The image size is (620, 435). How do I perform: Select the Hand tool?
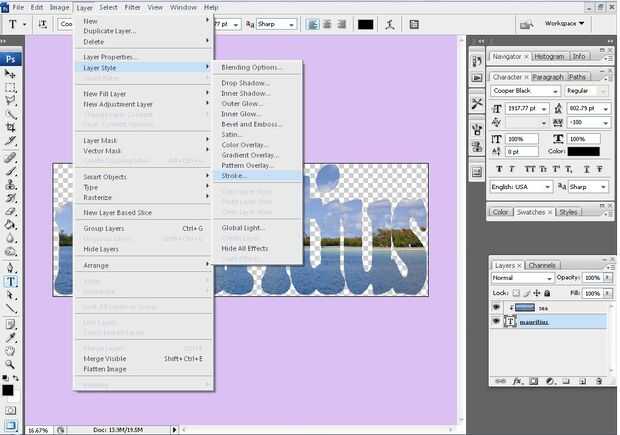pyautogui.click(x=10, y=351)
